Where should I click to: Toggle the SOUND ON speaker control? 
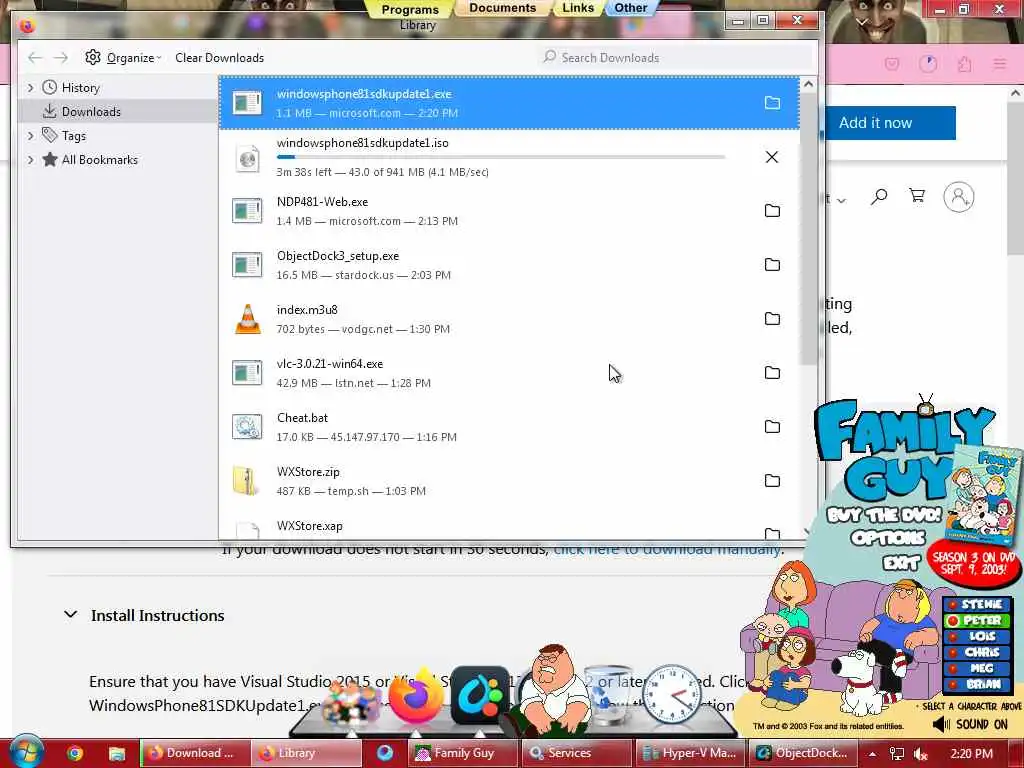[x=970, y=724]
